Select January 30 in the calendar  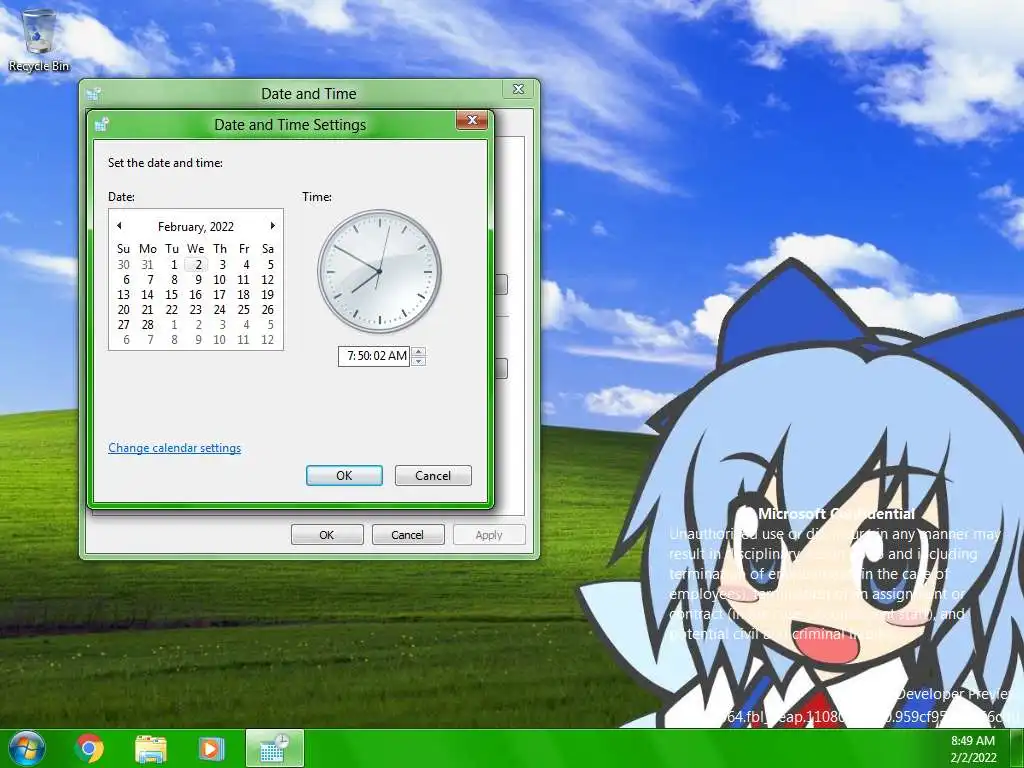click(x=123, y=264)
